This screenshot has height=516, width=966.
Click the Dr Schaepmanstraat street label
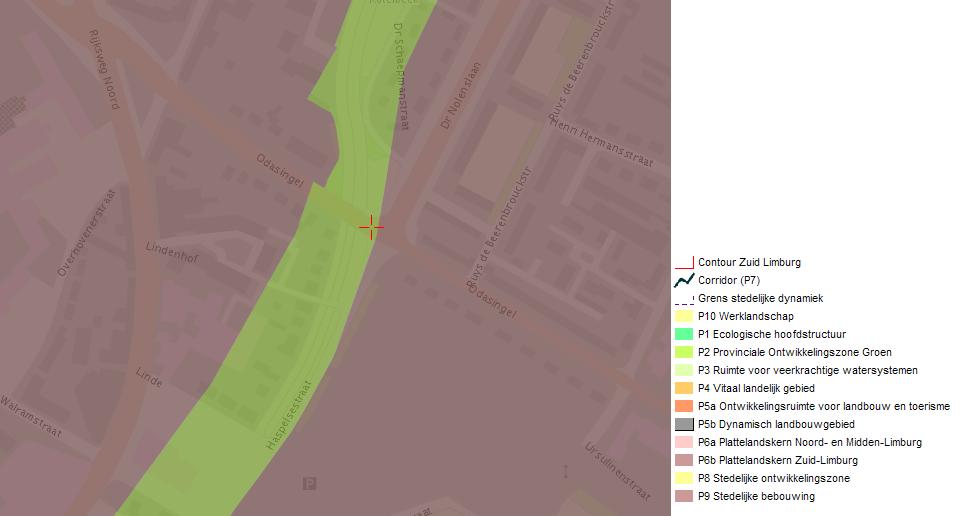[x=401, y=76]
